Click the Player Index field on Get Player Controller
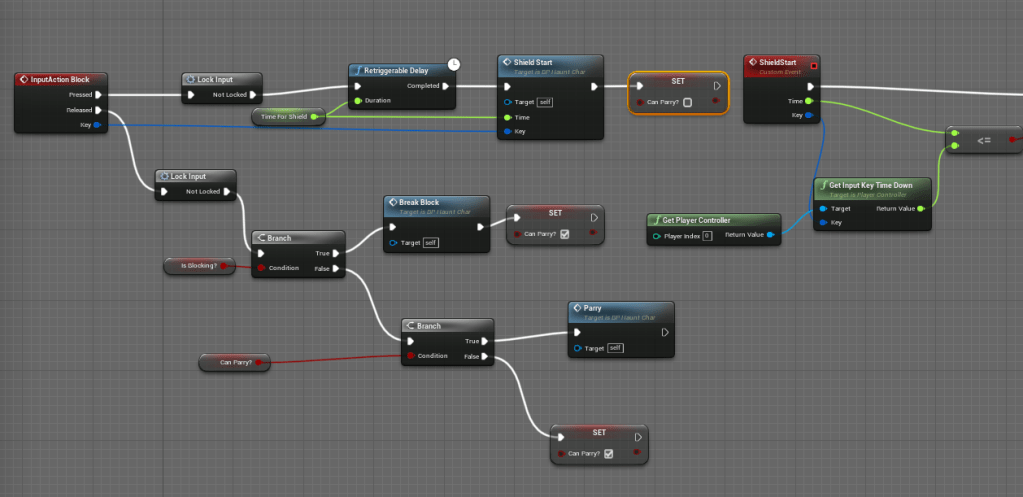Image resolution: width=1023 pixels, height=497 pixels. point(706,235)
